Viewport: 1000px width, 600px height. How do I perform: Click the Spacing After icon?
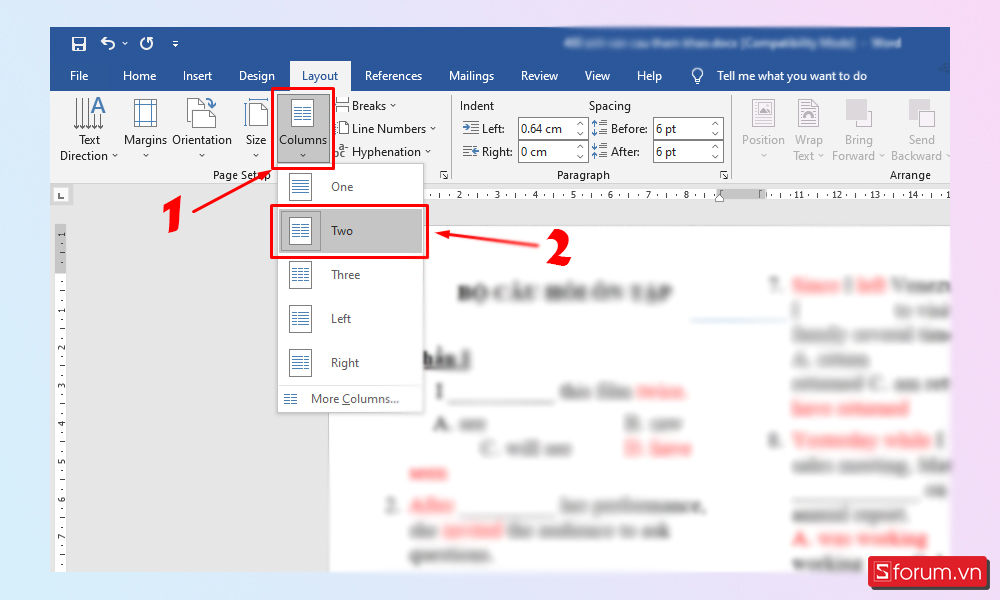tap(599, 151)
